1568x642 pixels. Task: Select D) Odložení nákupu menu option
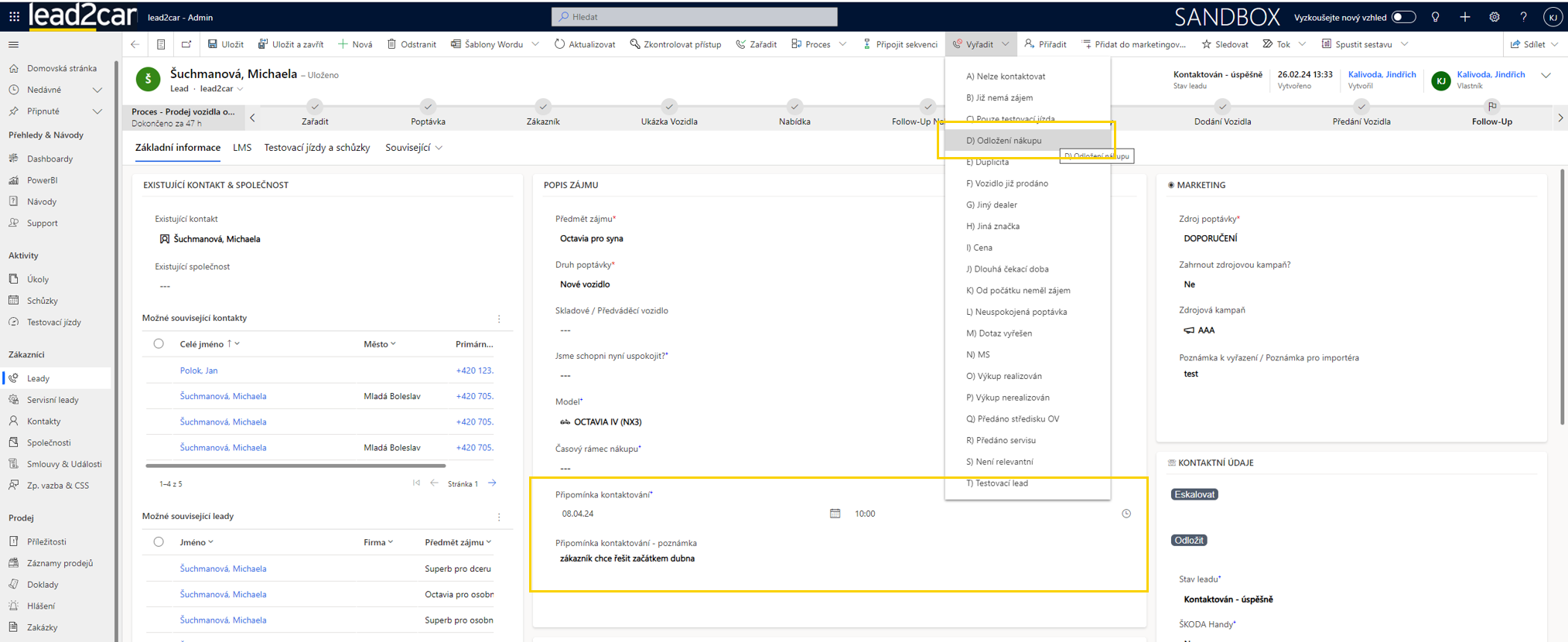1003,141
